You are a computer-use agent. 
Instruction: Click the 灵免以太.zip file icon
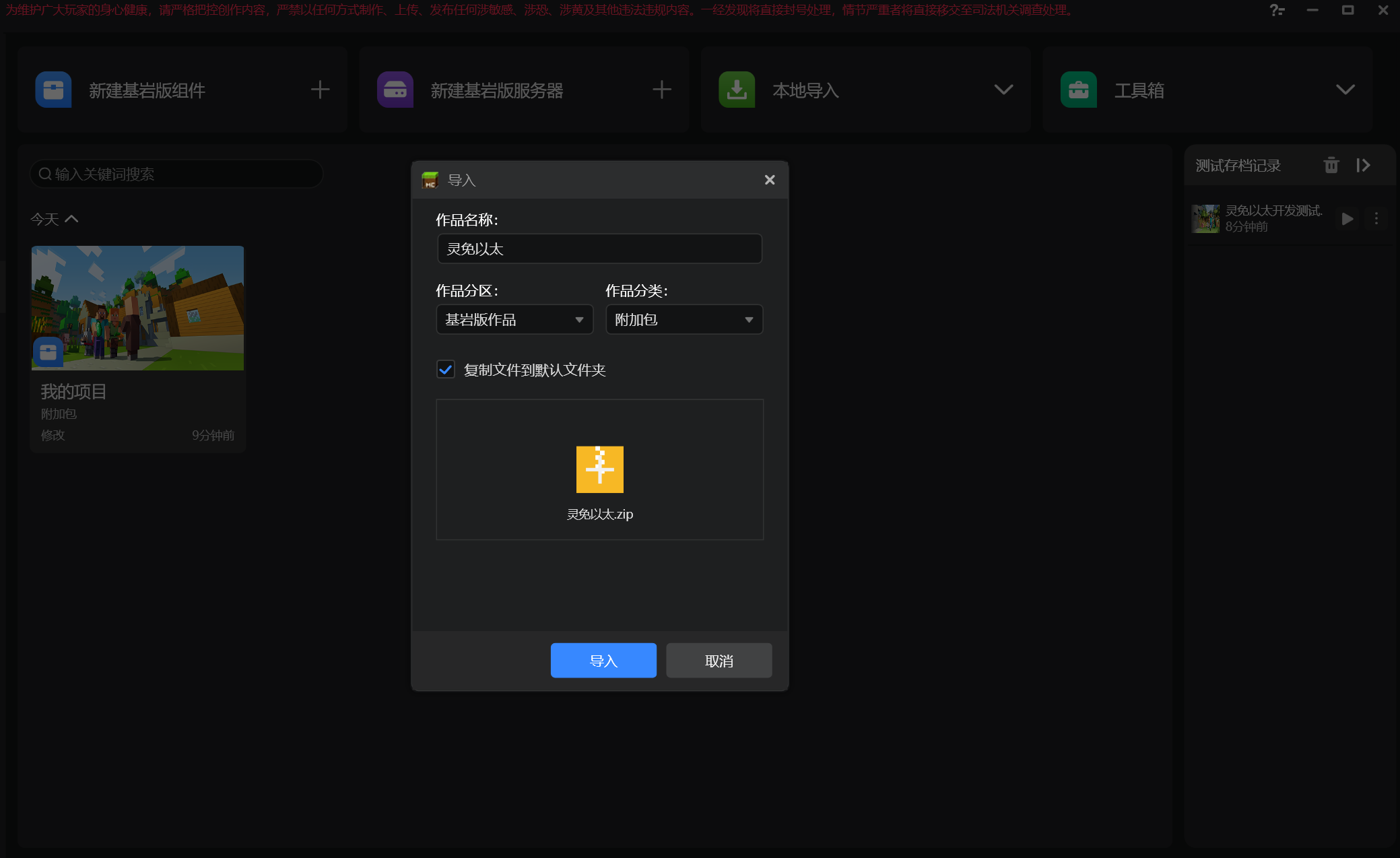point(599,469)
